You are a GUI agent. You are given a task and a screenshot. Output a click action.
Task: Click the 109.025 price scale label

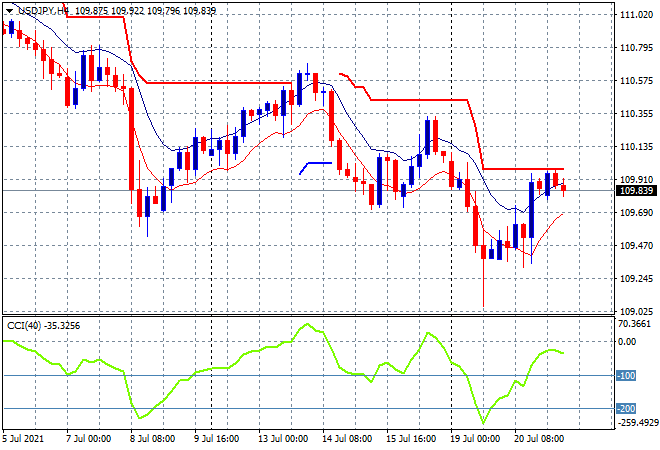(636, 312)
